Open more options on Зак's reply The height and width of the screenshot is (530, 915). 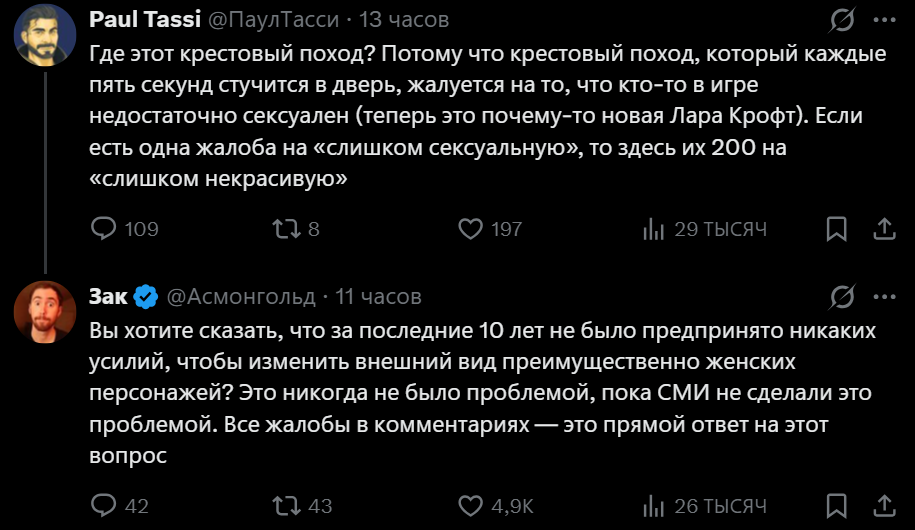tap(884, 296)
